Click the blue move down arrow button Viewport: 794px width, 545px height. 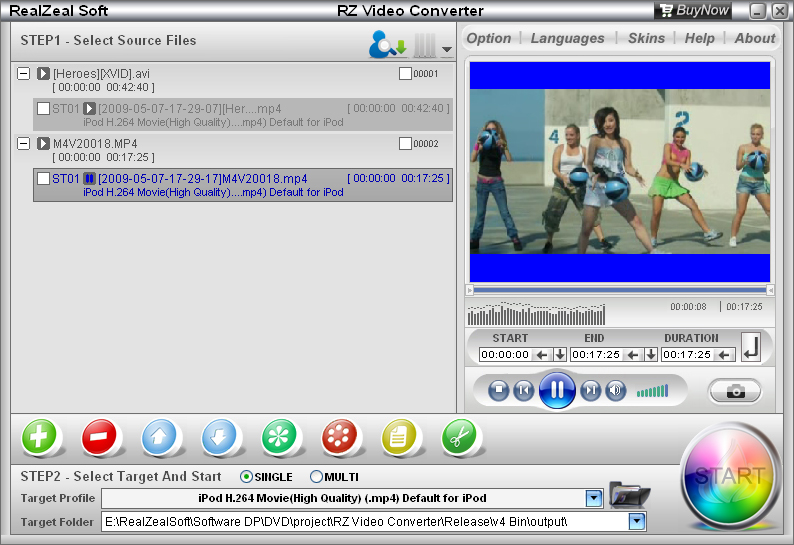pos(220,437)
